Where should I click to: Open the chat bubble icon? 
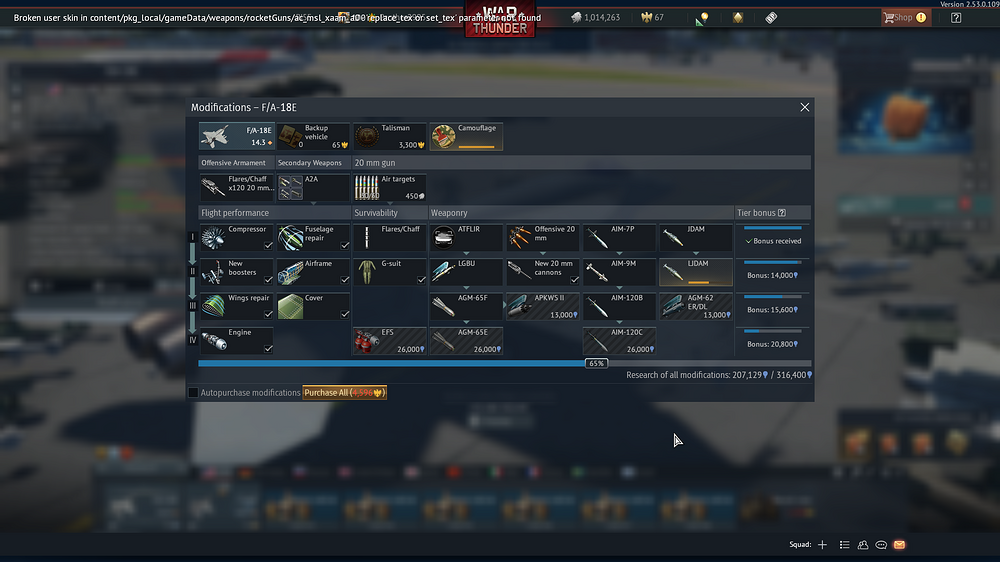[881, 545]
